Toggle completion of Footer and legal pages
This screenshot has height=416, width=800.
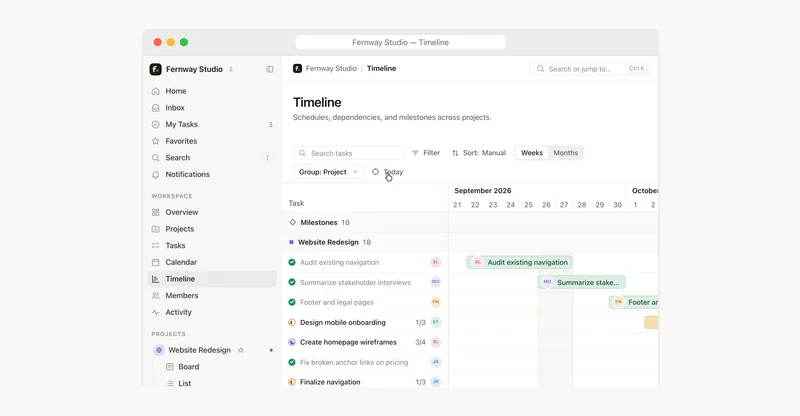pyautogui.click(x=292, y=302)
